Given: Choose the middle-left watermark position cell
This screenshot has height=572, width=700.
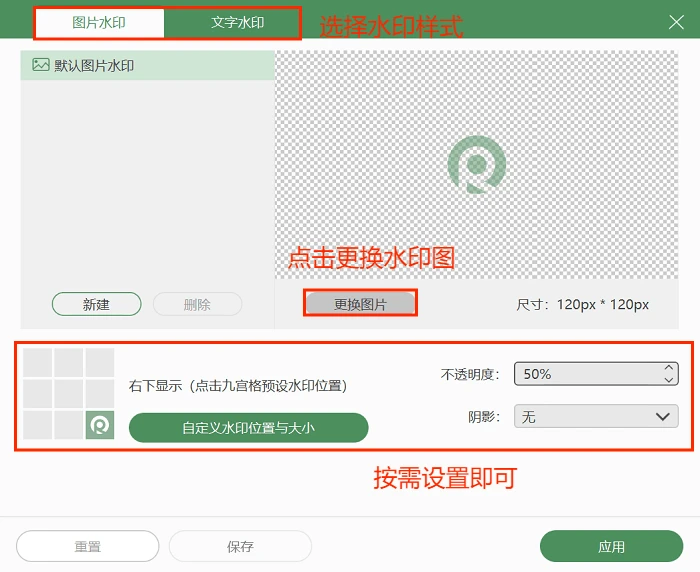Looking at the screenshot, I should (38, 393).
